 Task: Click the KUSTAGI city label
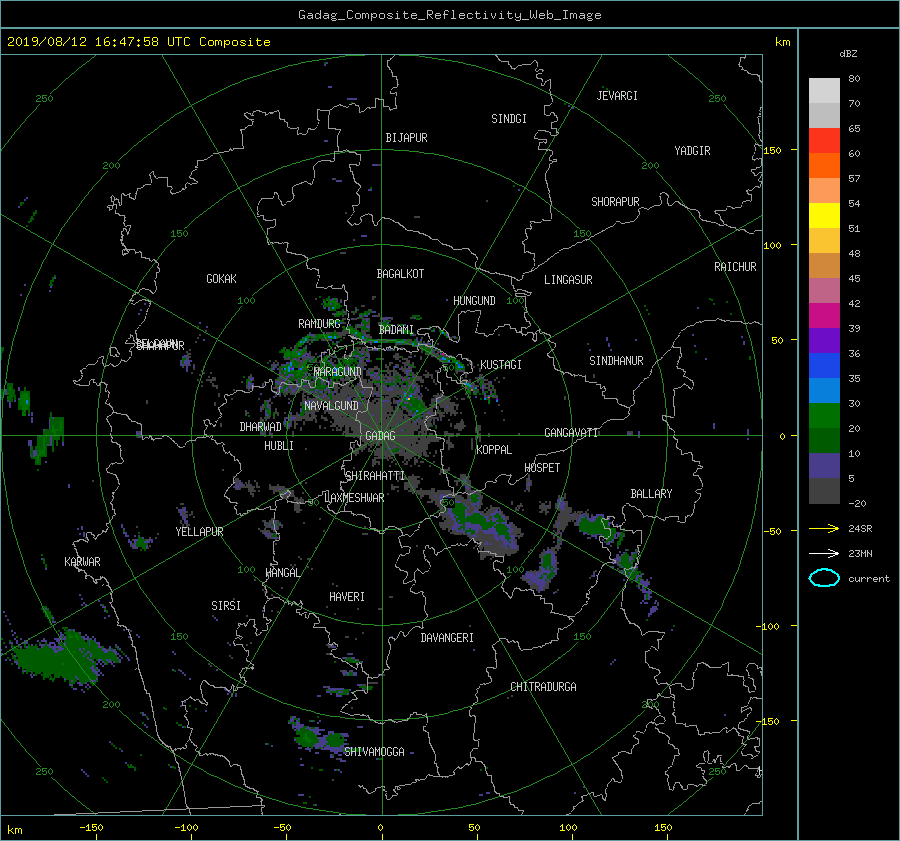501,365
